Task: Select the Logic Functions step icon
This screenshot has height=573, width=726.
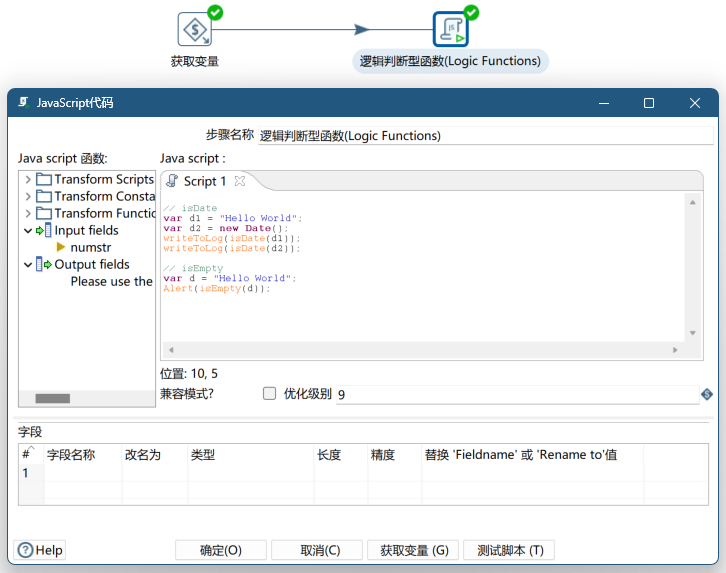Action: [x=450, y=30]
